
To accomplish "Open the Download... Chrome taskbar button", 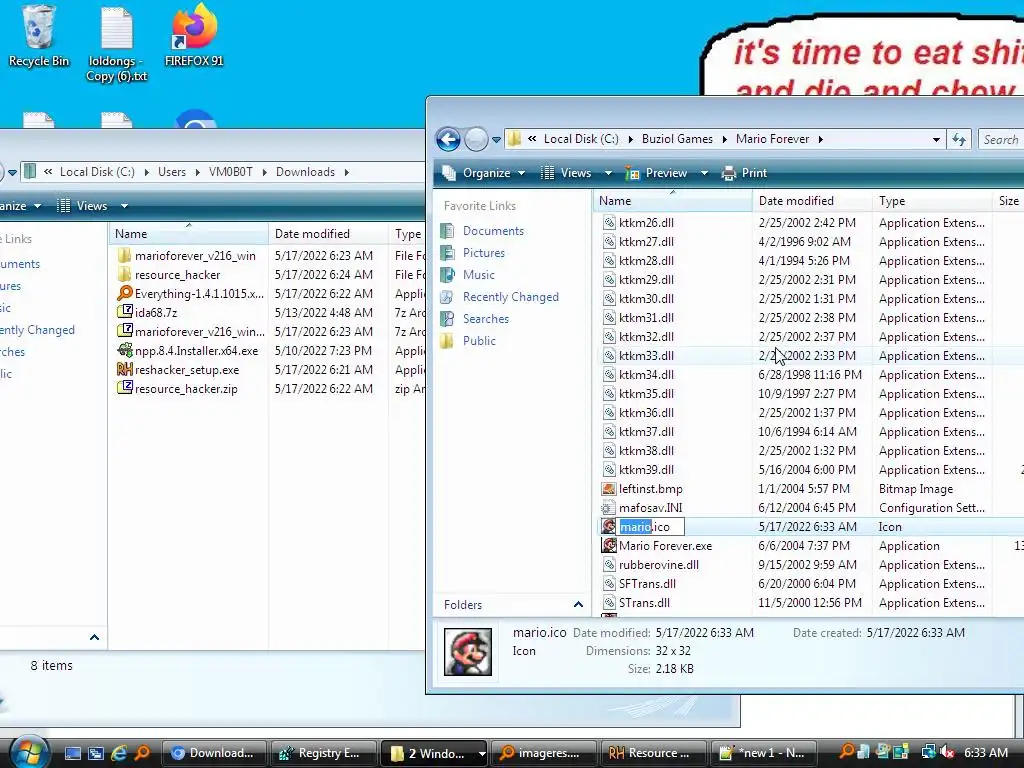I will click(214, 753).
